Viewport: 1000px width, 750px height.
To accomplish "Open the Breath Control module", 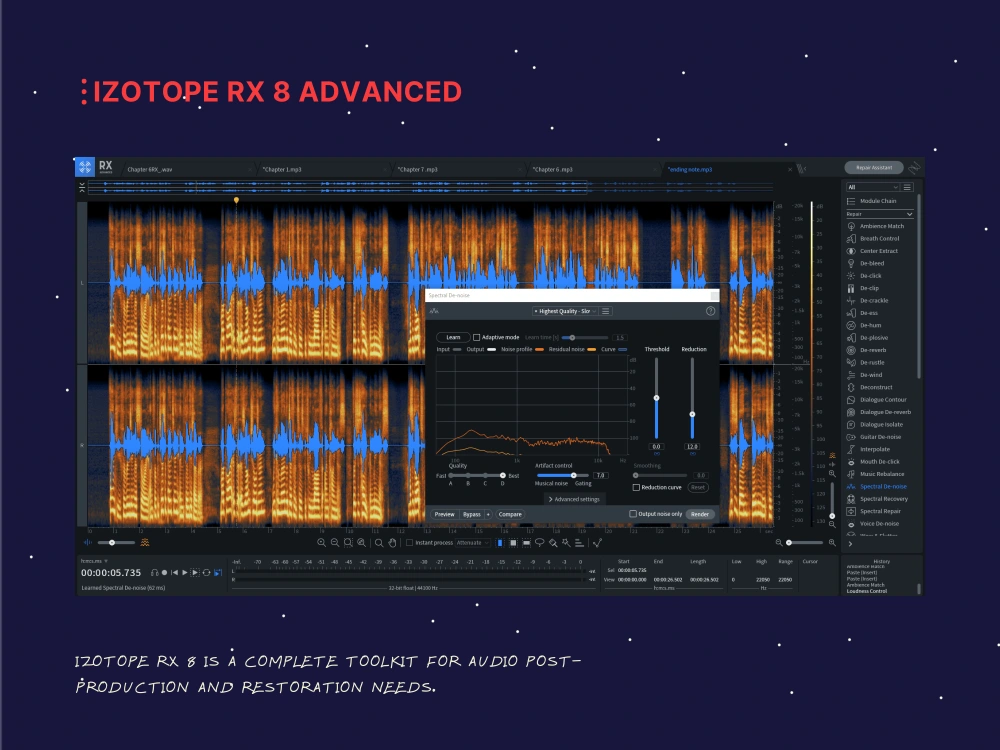I will click(872, 239).
